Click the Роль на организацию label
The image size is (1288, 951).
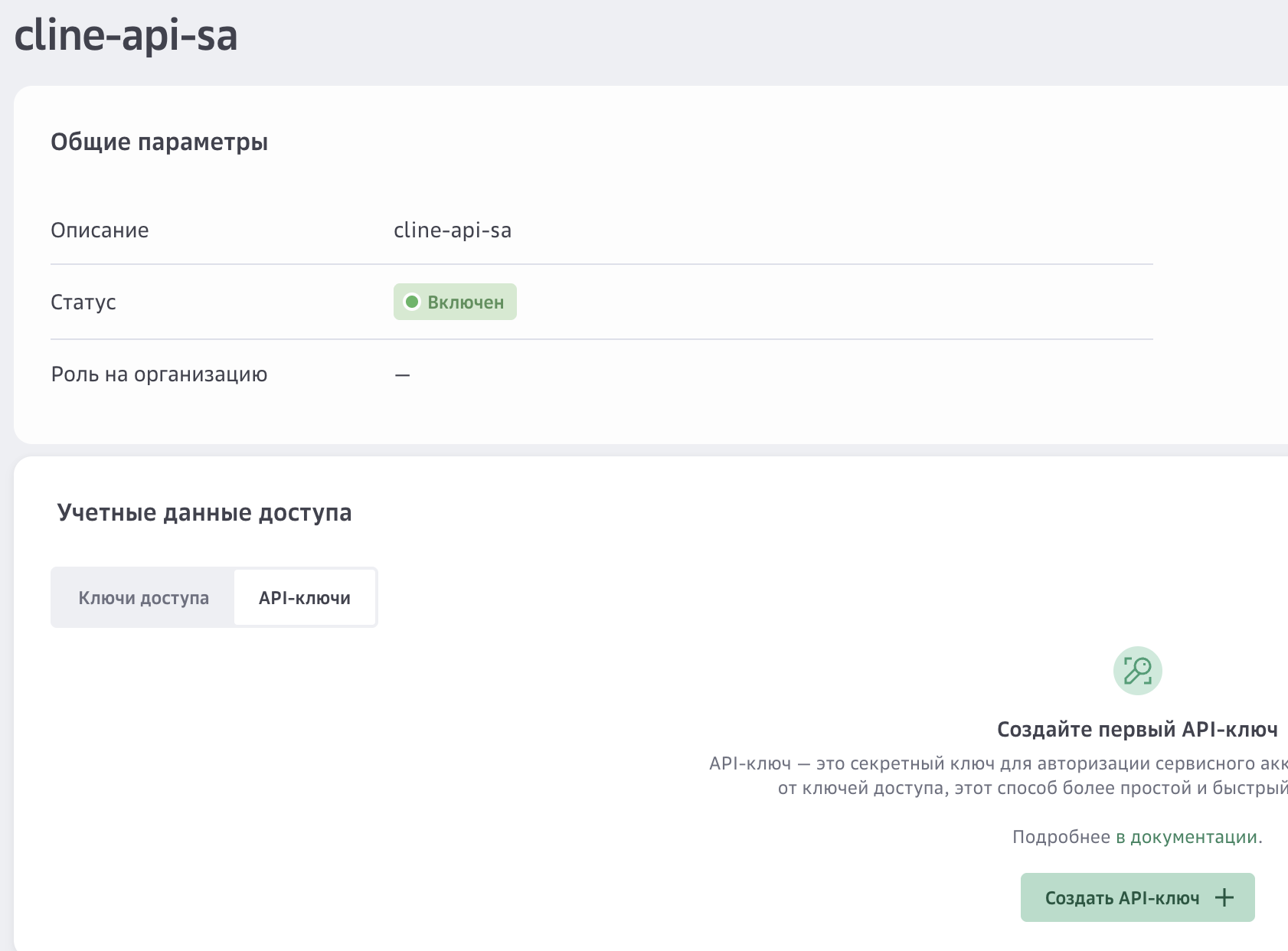point(159,374)
